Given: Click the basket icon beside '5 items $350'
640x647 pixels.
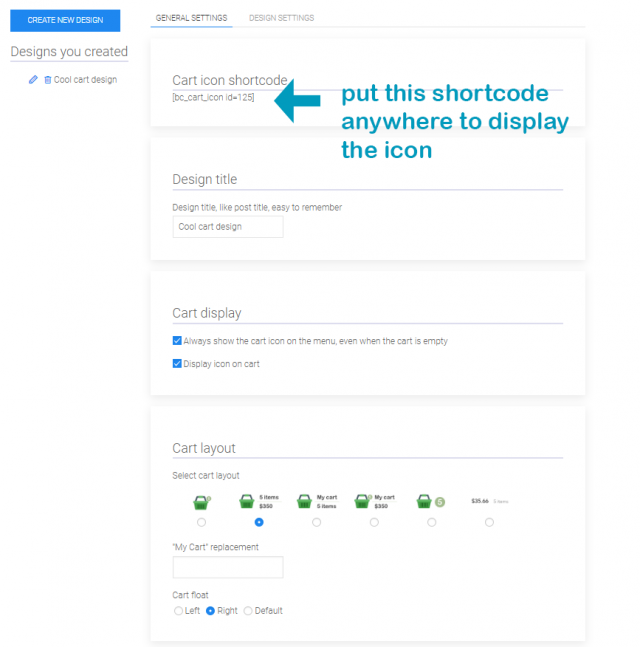Looking at the screenshot, I should (247, 501).
